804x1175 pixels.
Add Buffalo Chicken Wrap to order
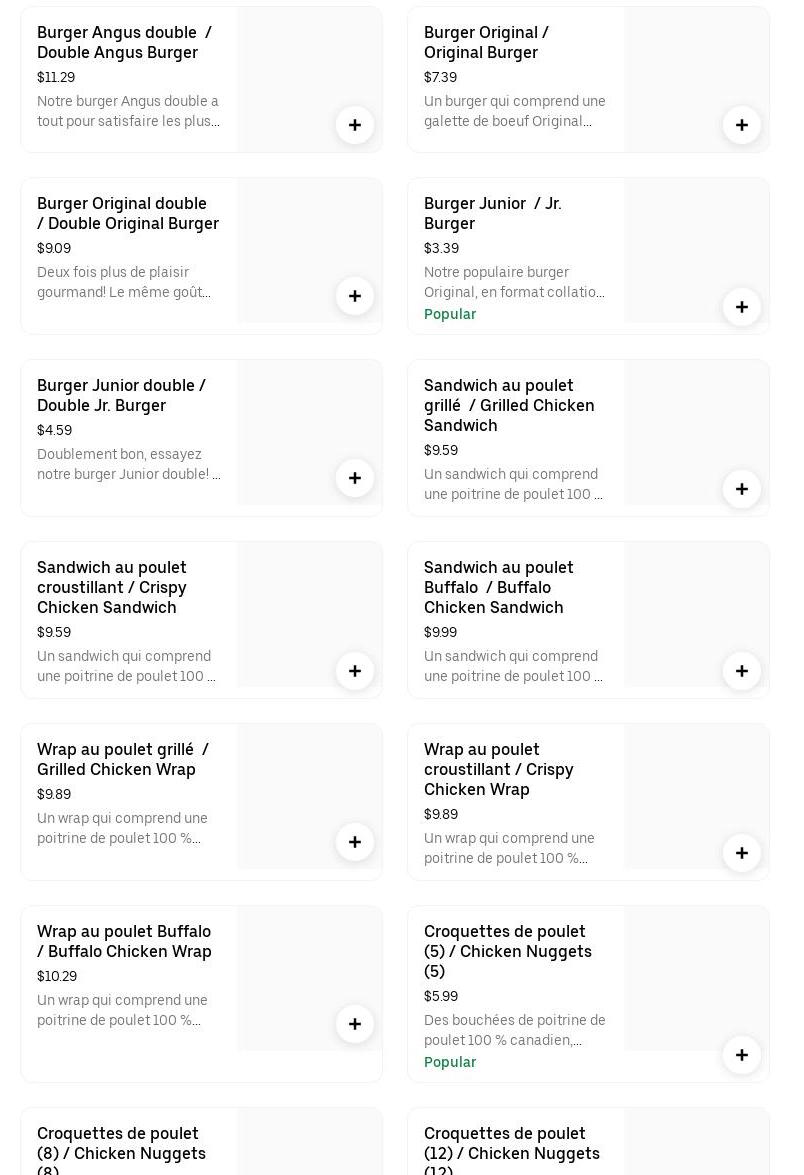[355, 1024]
